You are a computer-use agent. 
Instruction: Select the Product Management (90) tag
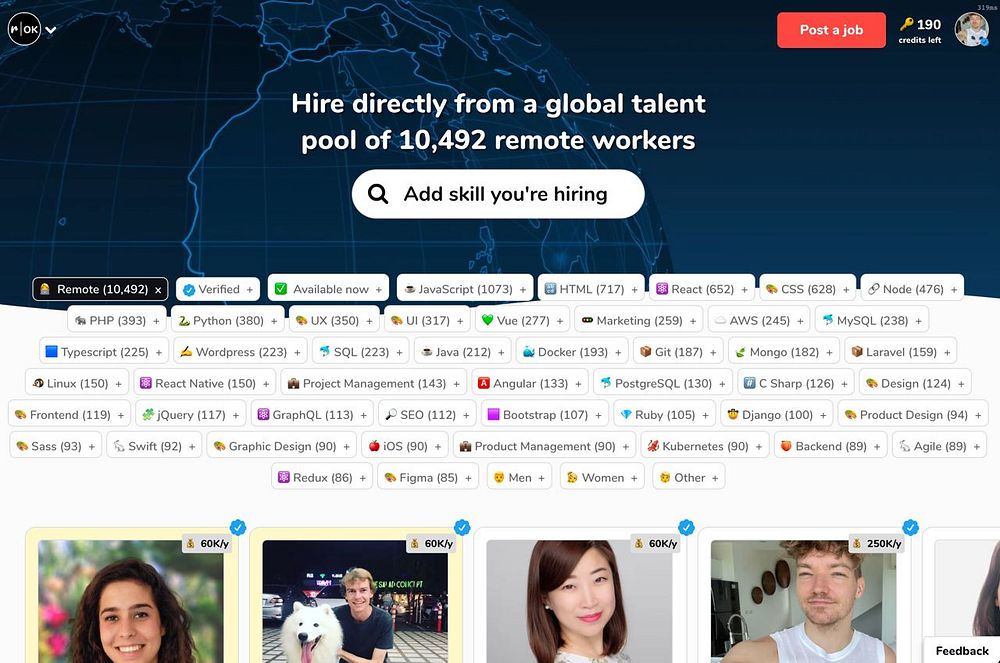pyautogui.click(x=544, y=446)
